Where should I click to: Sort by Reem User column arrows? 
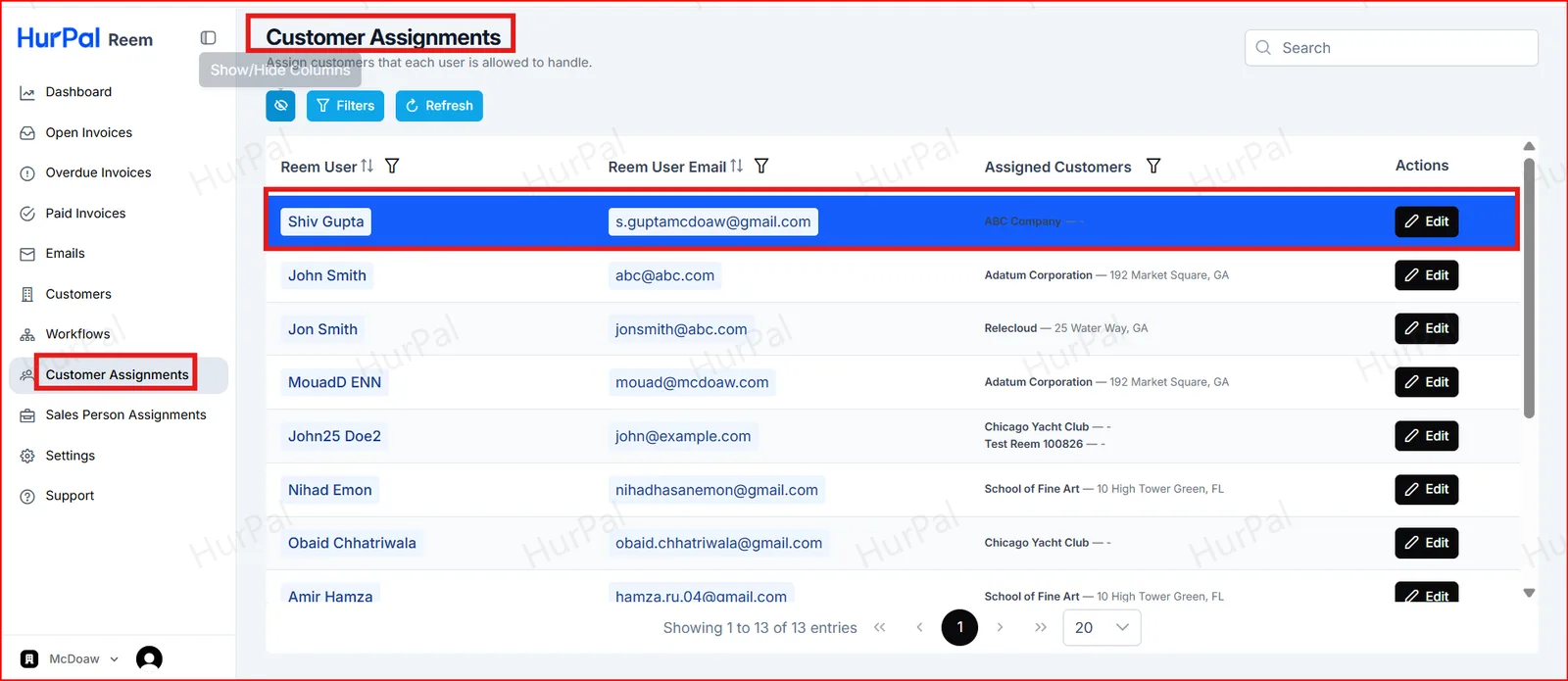pyautogui.click(x=367, y=166)
